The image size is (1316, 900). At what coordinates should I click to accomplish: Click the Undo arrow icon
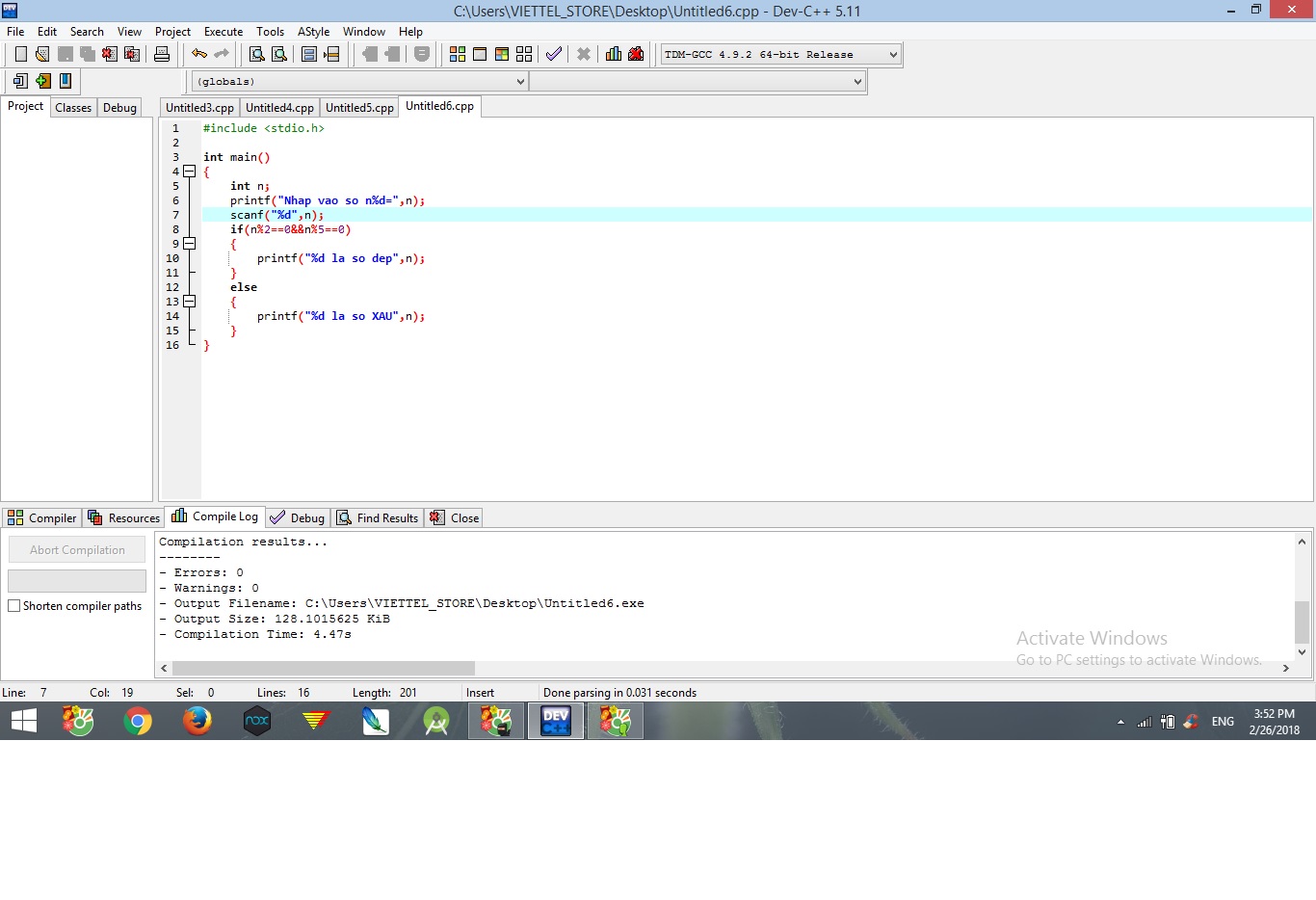pyautogui.click(x=198, y=55)
